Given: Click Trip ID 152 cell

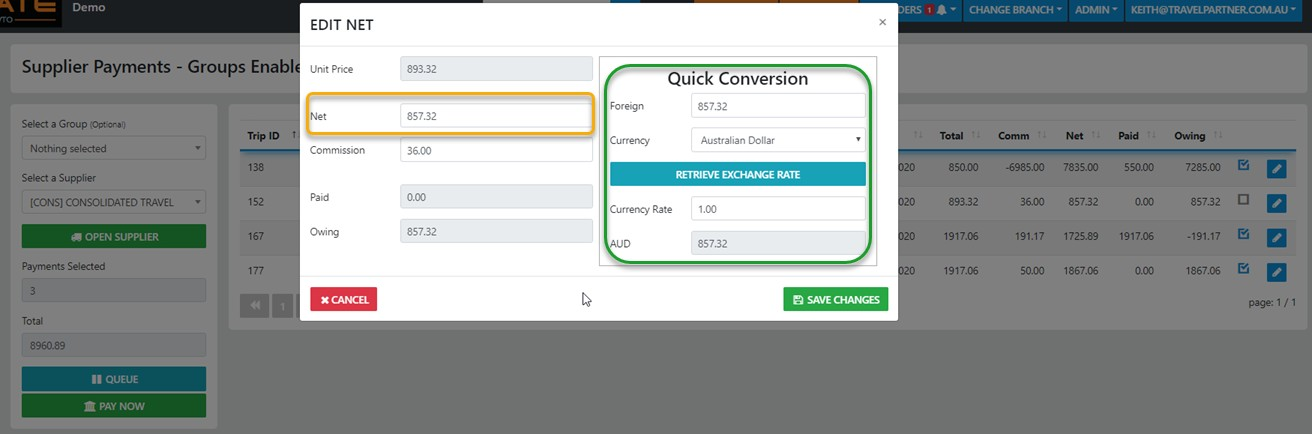Looking at the screenshot, I should [x=256, y=201].
